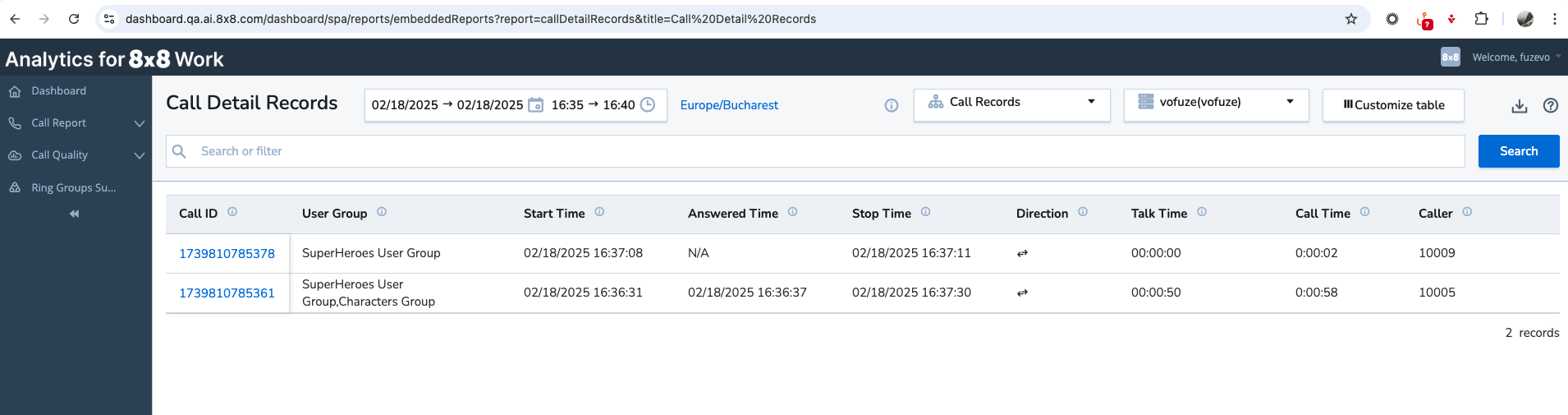Click info icon beside Caller header

tap(1467, 211)
